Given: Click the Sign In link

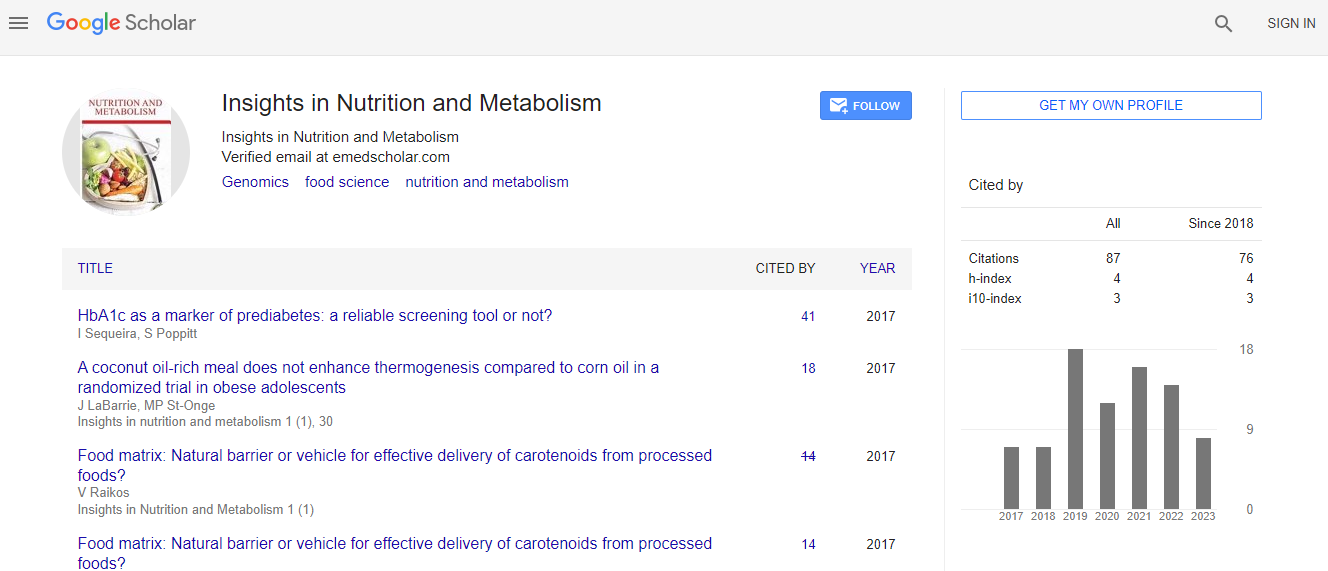Looking at the screenshot, I should click(x=1290, y=23).
